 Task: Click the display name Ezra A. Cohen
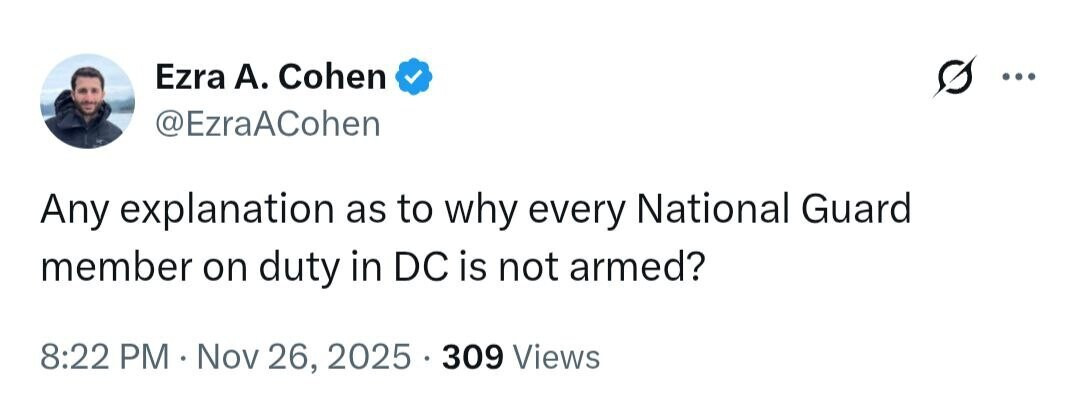click(270, 77)
